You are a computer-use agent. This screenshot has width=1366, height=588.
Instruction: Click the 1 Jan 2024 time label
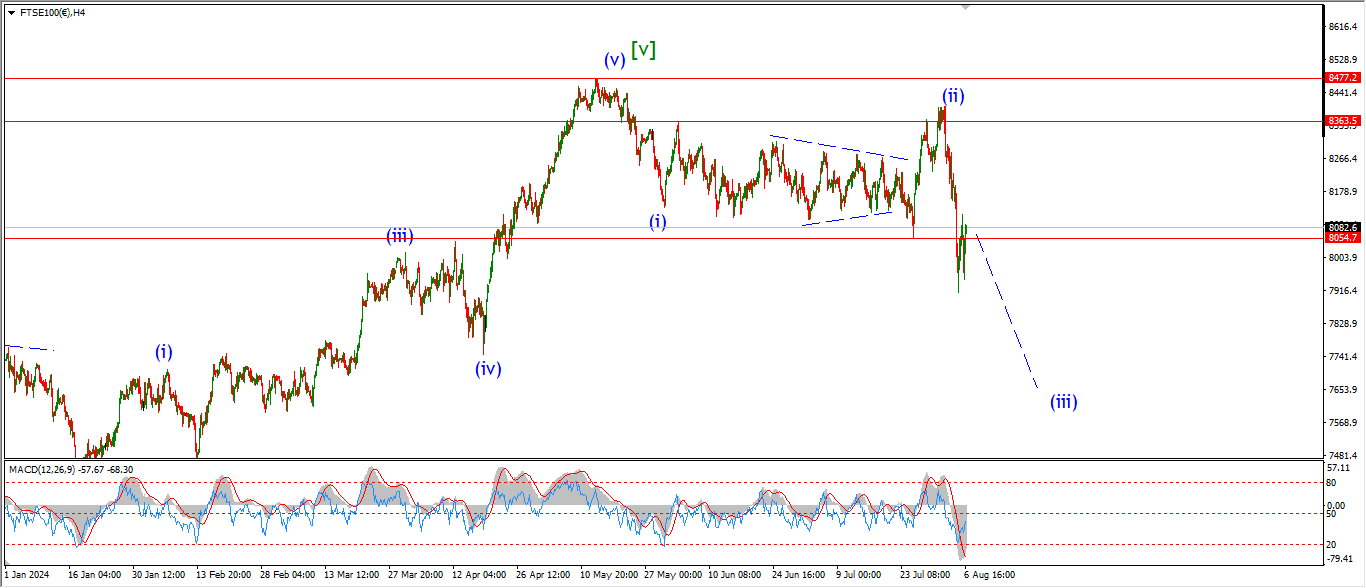pos(27,575)
